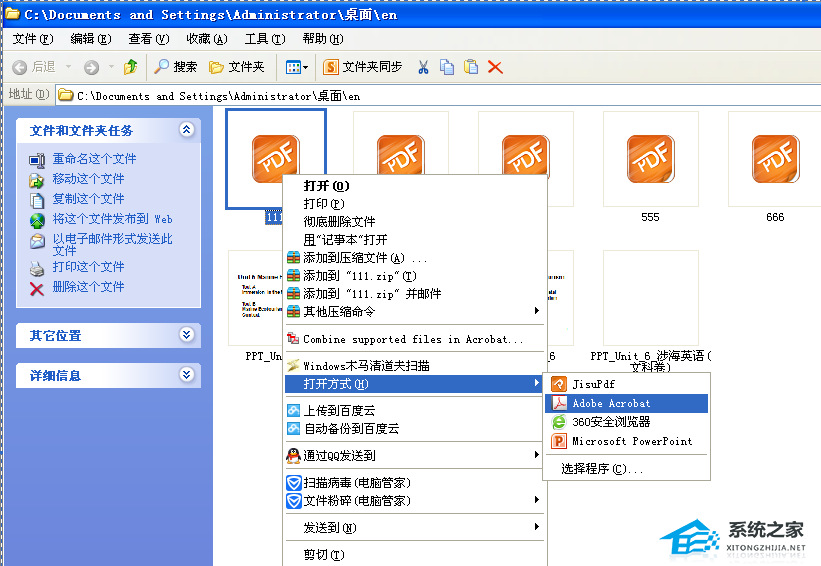Expand the 详细信息 panel

[x=186, y=375]
